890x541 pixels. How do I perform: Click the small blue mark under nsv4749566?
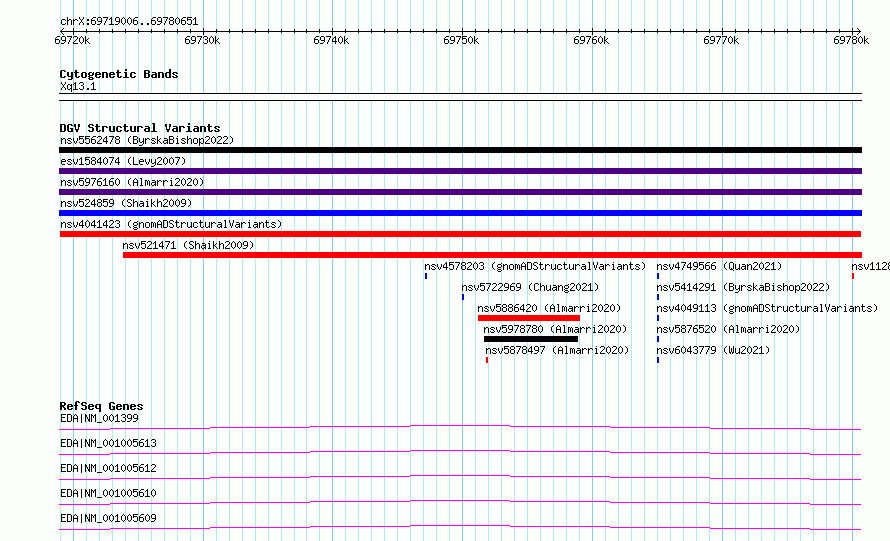click(x=658, y=276)
